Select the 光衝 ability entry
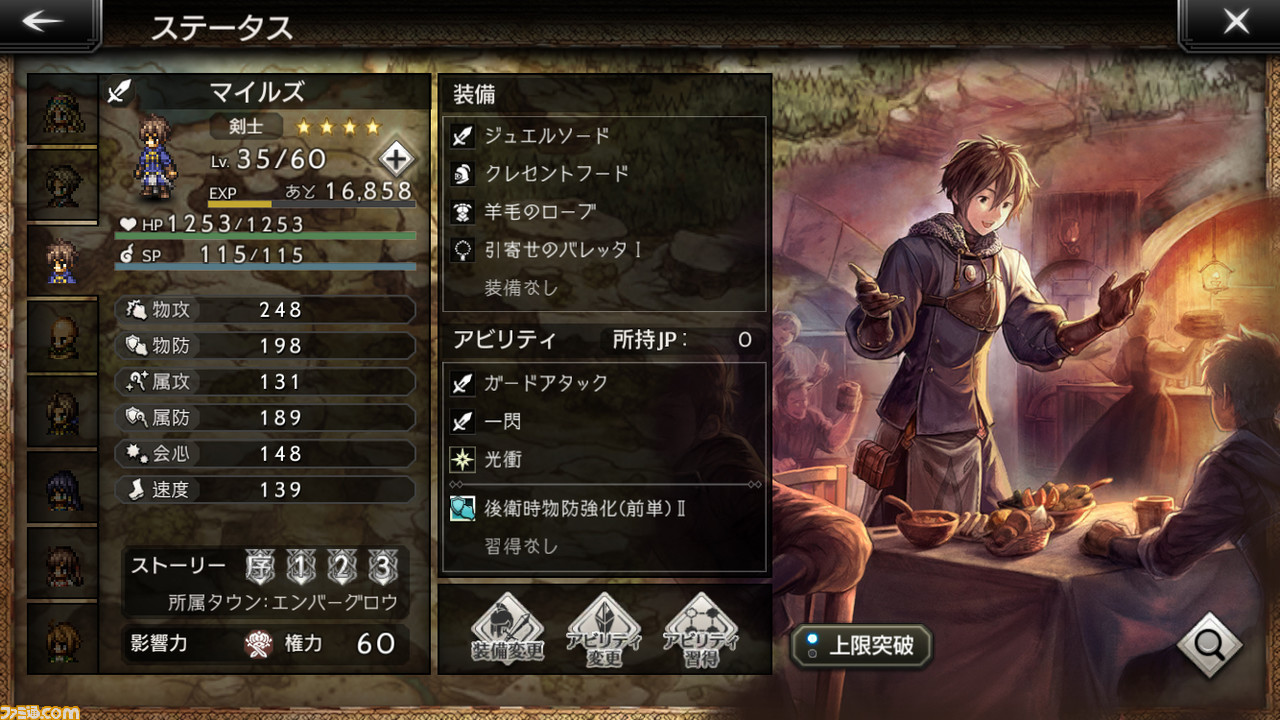This screenshot has width=1280, height=720. click(604, 460)
